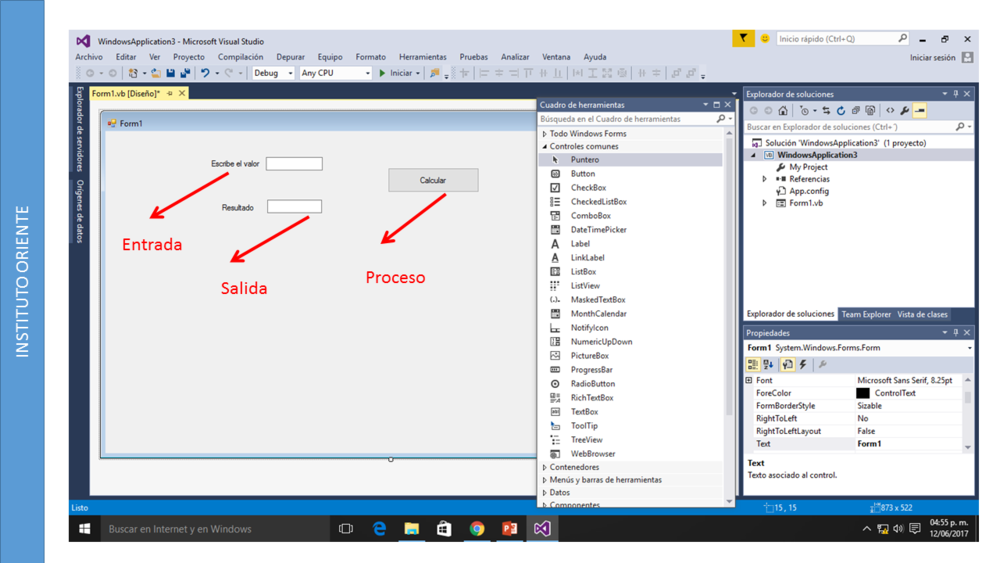
Task: Open the Debug configuration dropdown
Action: tap(273, 73)
